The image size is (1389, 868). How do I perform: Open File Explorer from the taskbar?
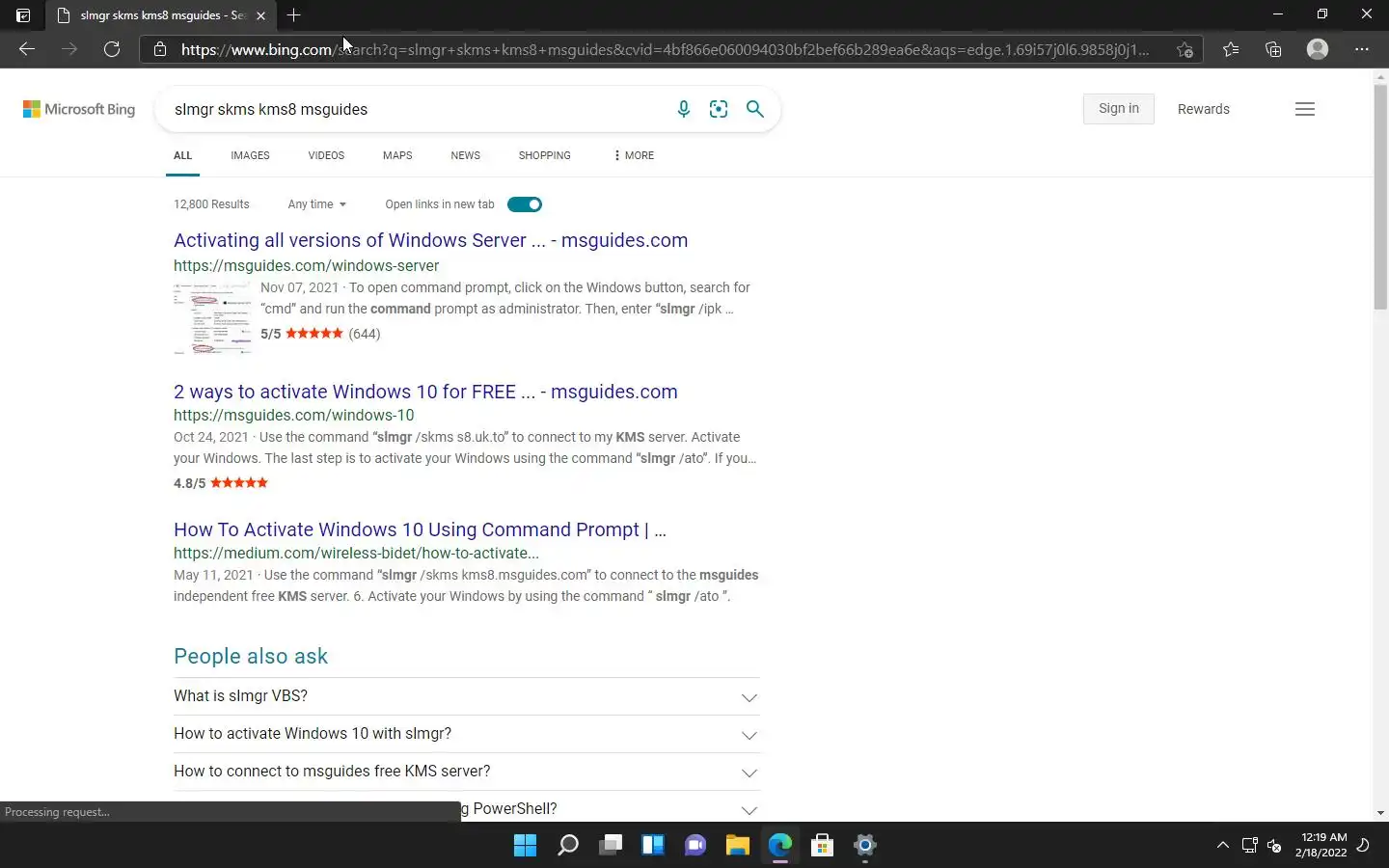[738, 846]
